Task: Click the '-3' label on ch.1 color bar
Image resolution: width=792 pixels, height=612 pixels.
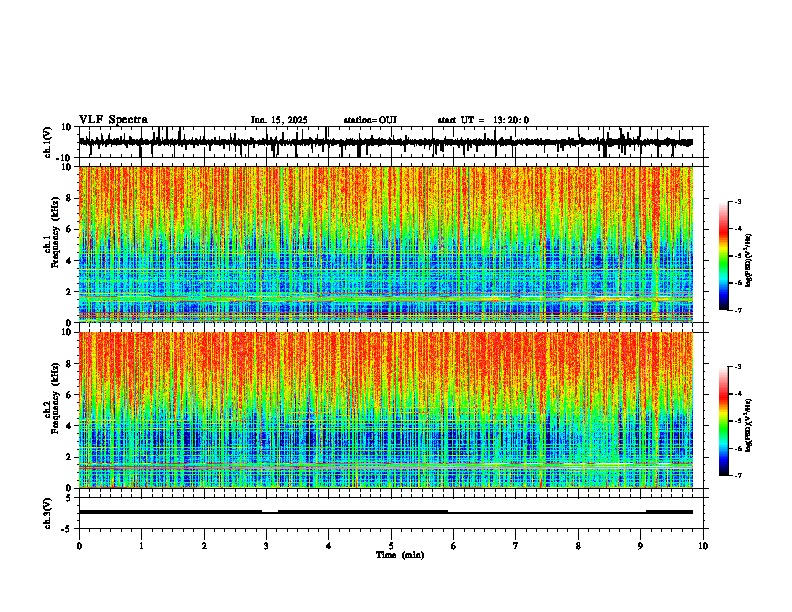Action: click(737, 202)
